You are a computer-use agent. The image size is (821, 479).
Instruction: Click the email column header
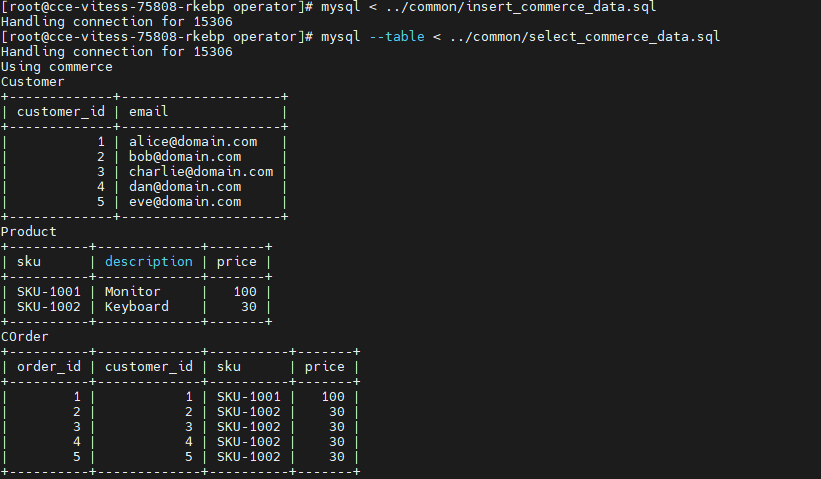149,112
